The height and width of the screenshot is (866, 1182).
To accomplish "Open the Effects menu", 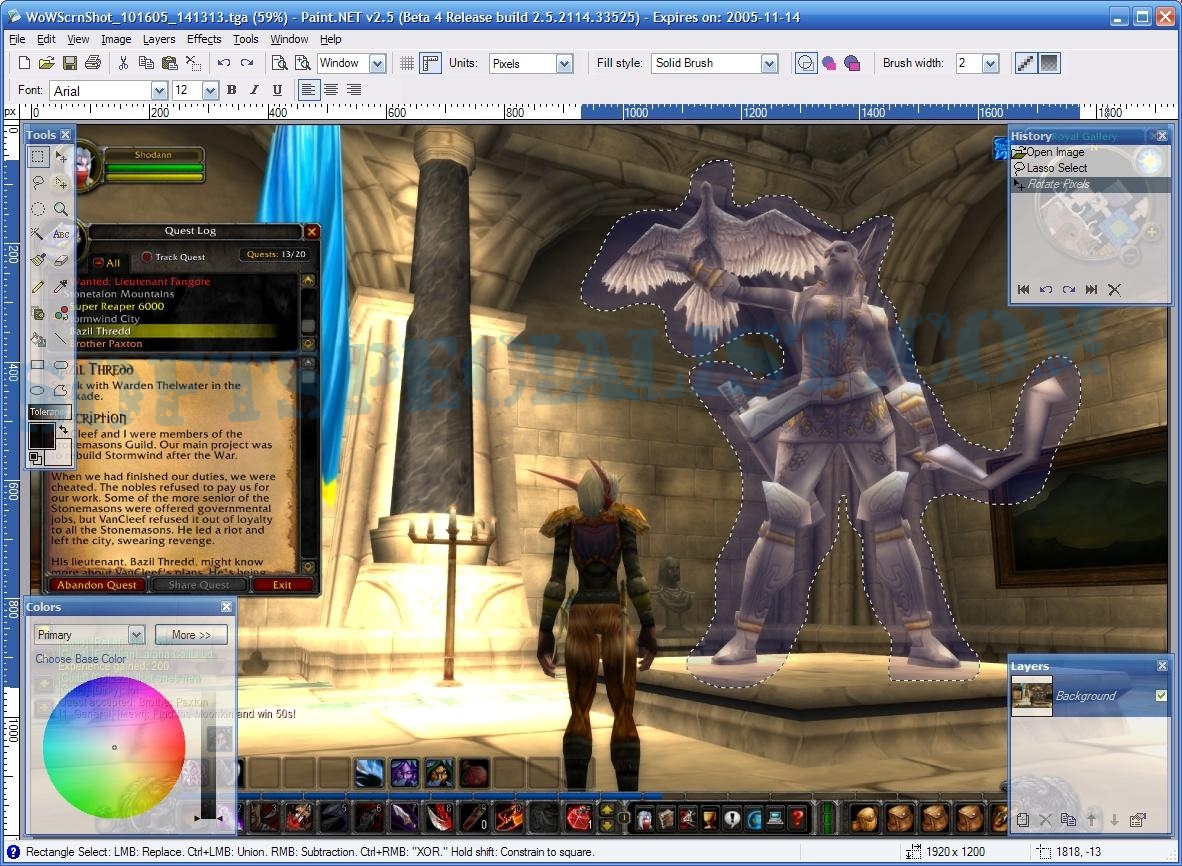I will [204, 39].
